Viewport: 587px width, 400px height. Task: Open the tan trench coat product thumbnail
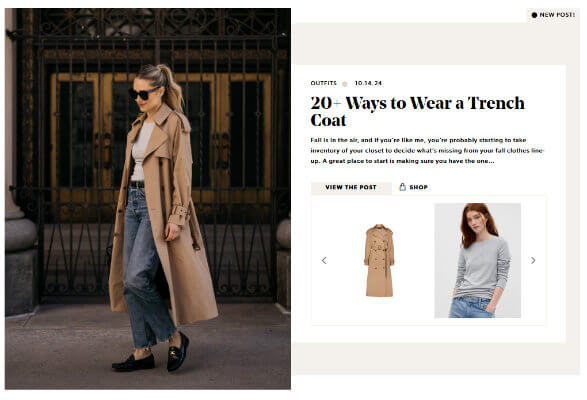click(x=379, y=261)
